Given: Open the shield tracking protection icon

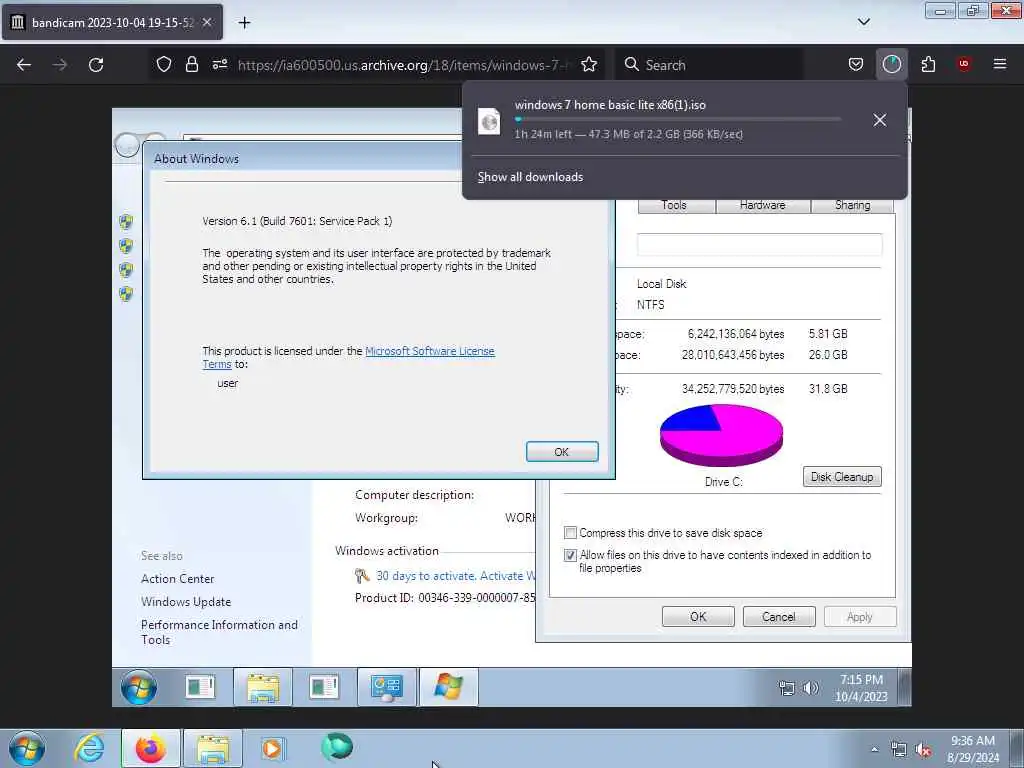Looking at the screenshot, I should click(164, 64).
